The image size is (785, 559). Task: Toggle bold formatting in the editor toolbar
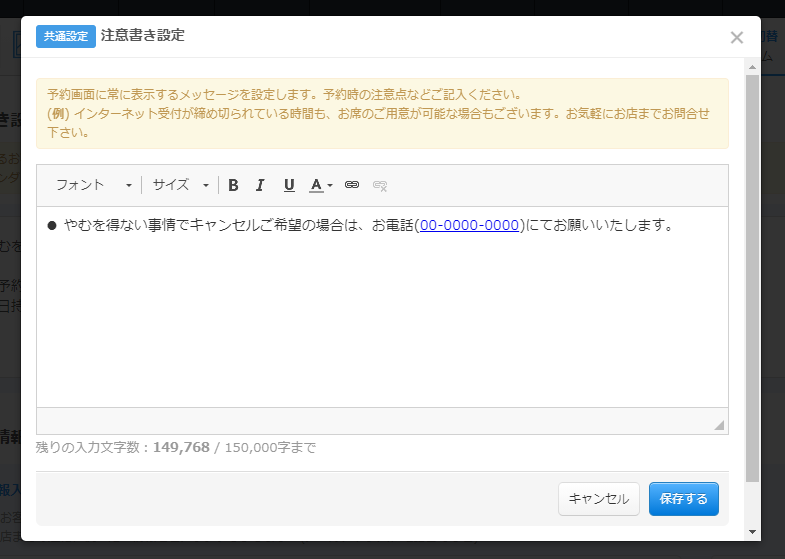pos(233,185)
